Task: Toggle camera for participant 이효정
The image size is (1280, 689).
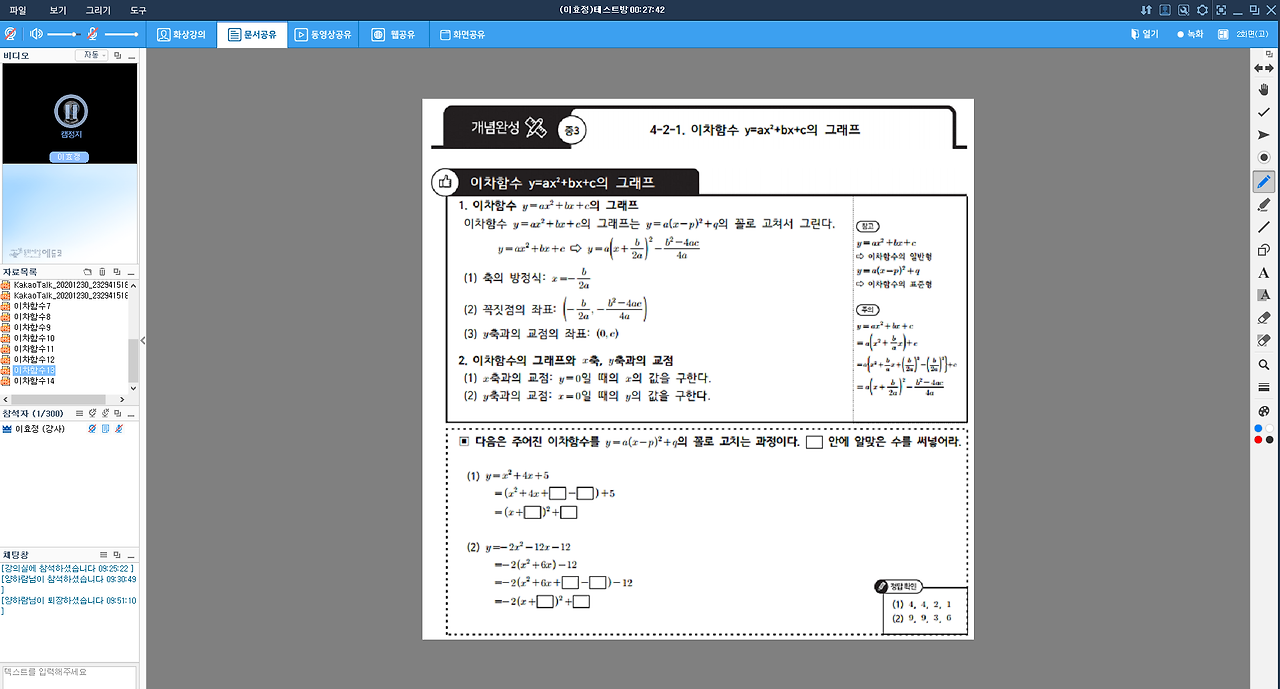Action: click(x=92, y=429)
